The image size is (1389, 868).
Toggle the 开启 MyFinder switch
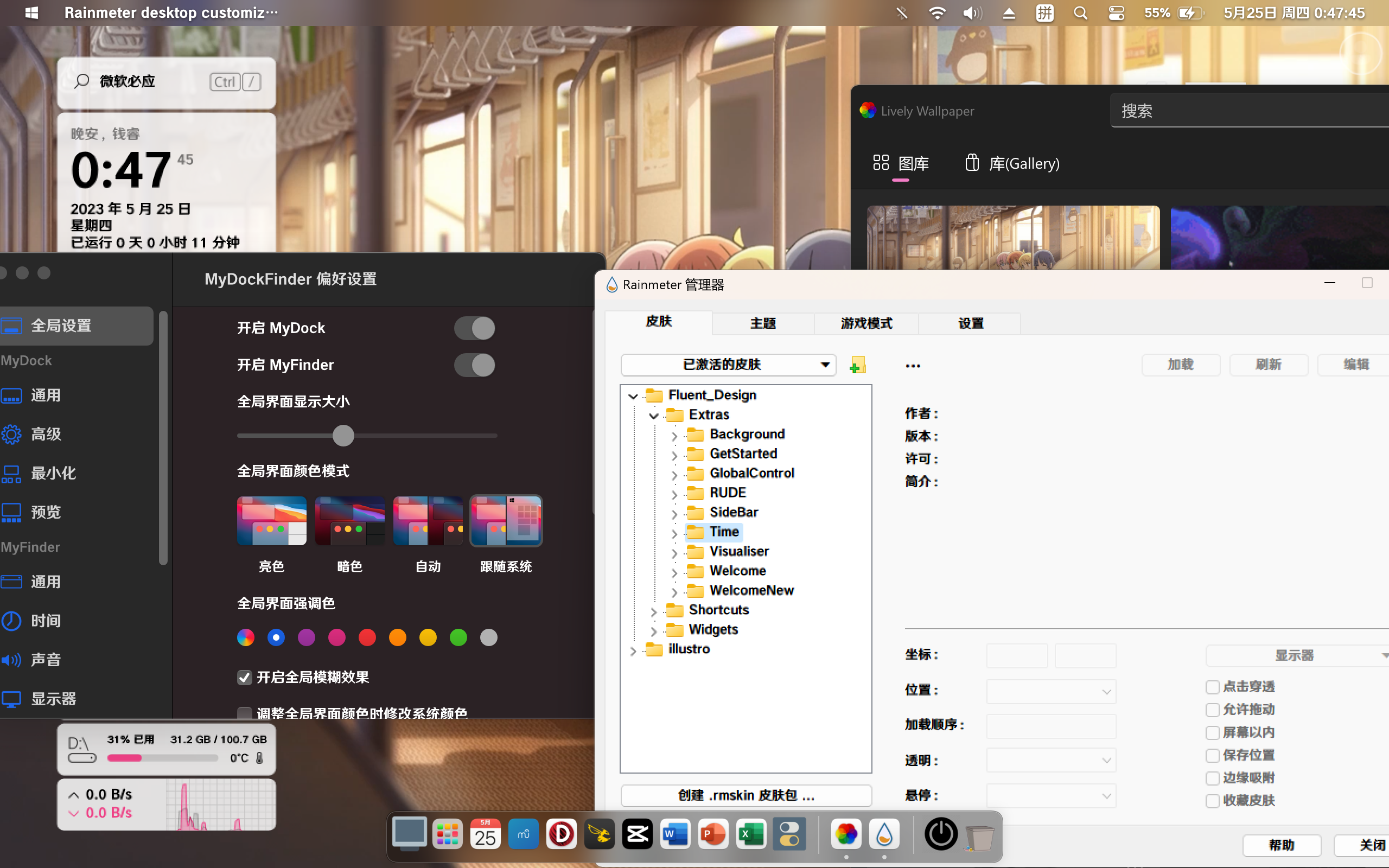475,365
